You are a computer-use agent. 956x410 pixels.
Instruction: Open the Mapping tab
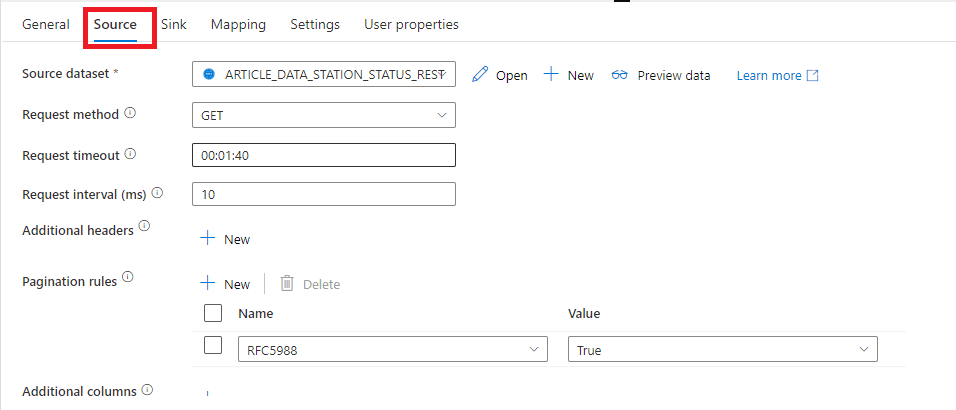tap(238, 24)
